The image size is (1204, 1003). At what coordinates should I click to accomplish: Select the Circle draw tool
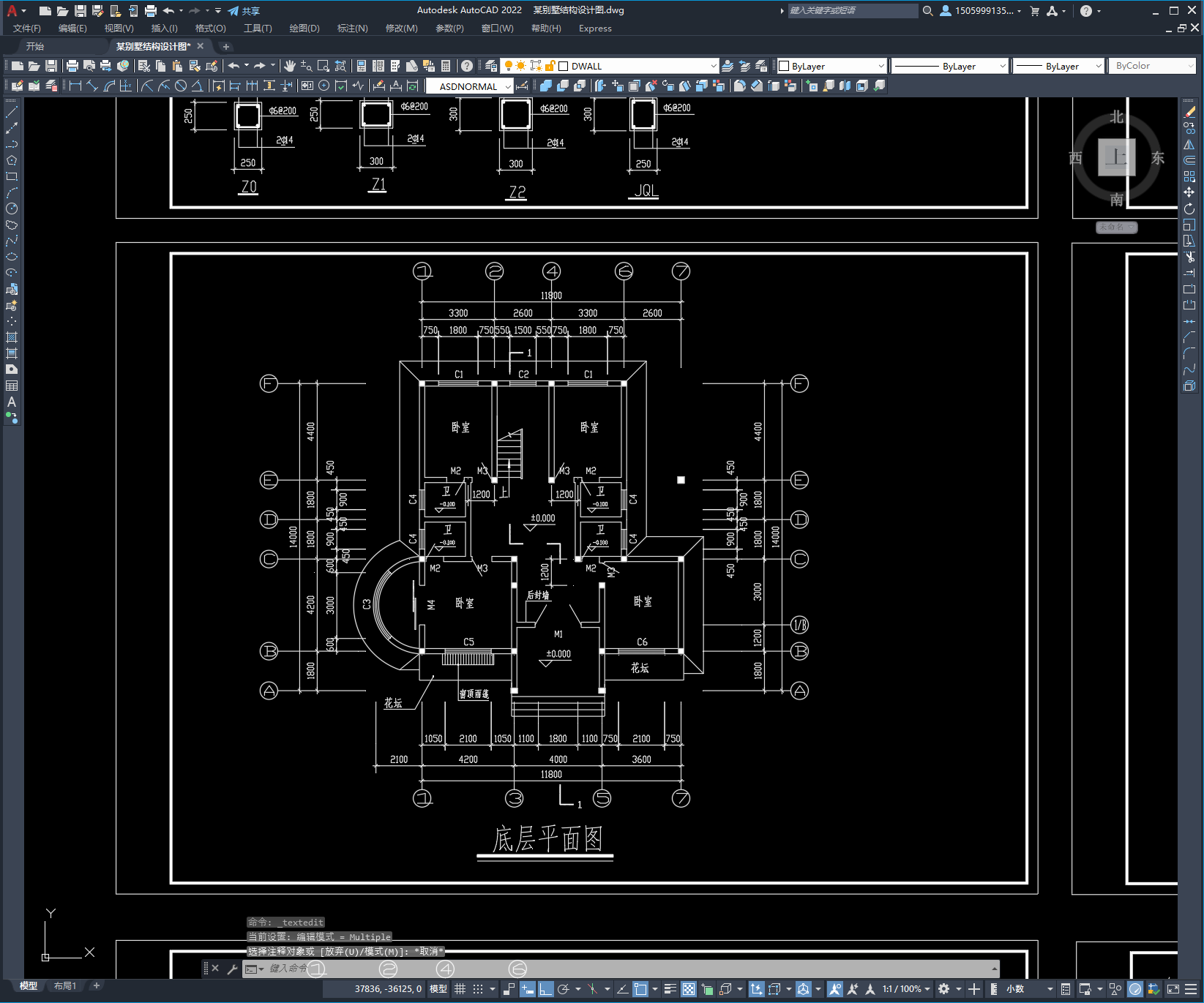(12, 209)
